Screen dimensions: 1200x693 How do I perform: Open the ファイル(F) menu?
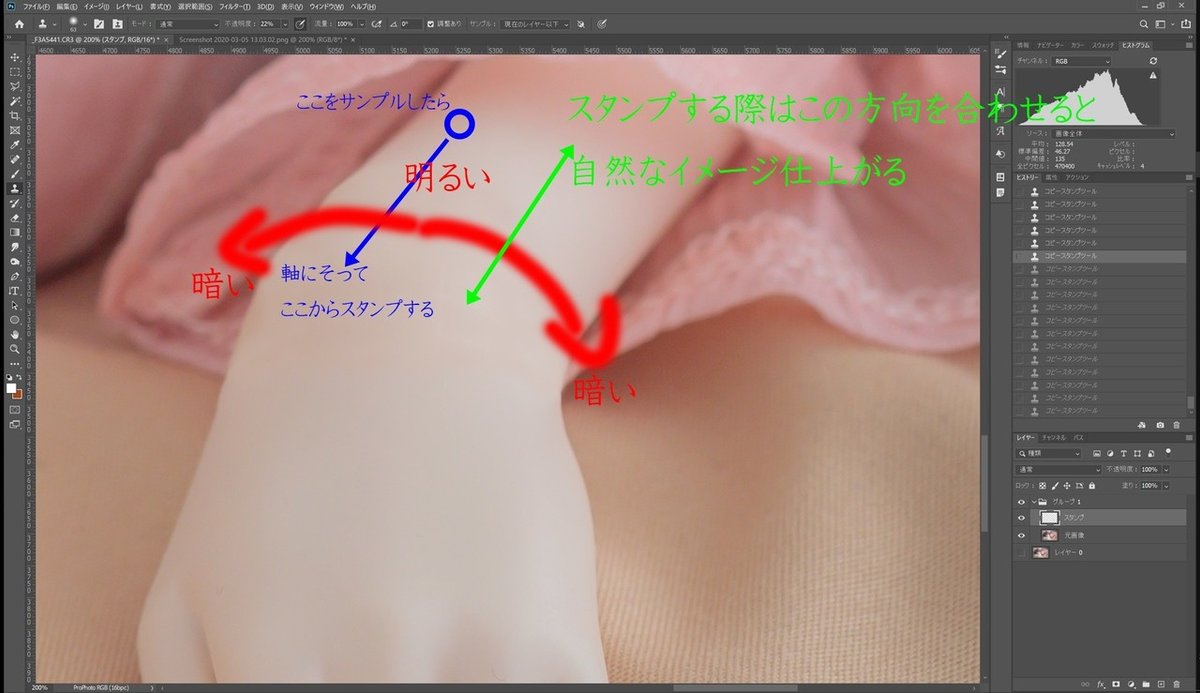point(36,7)
